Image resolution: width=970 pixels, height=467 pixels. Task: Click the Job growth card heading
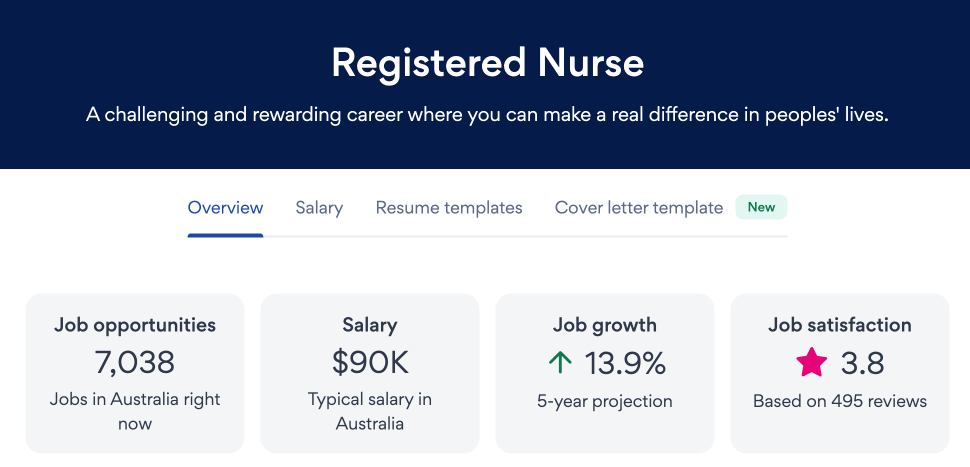[x=605, y=325]
